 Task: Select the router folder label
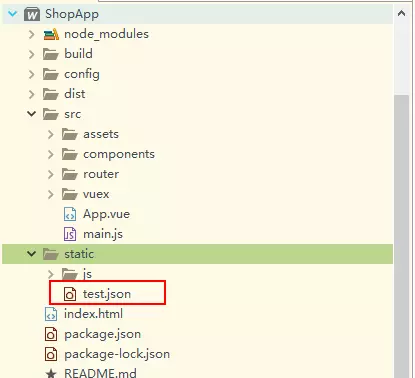(x=101, y=174)
